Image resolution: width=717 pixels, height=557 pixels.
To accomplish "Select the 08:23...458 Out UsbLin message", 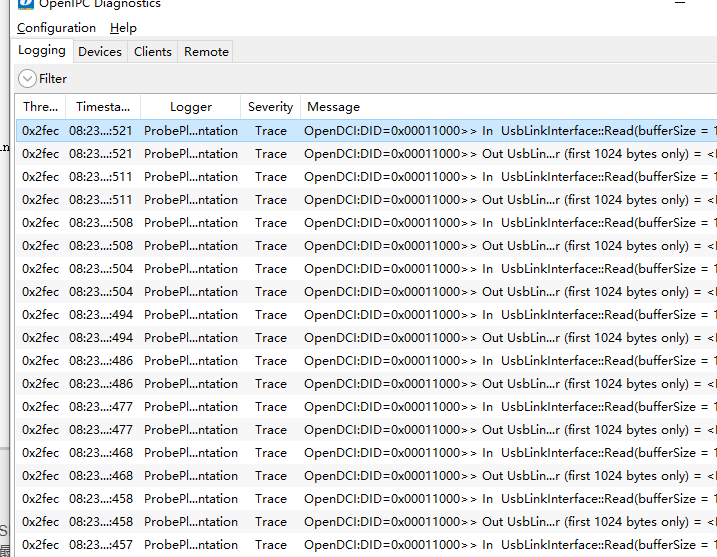I will point(510,522).
